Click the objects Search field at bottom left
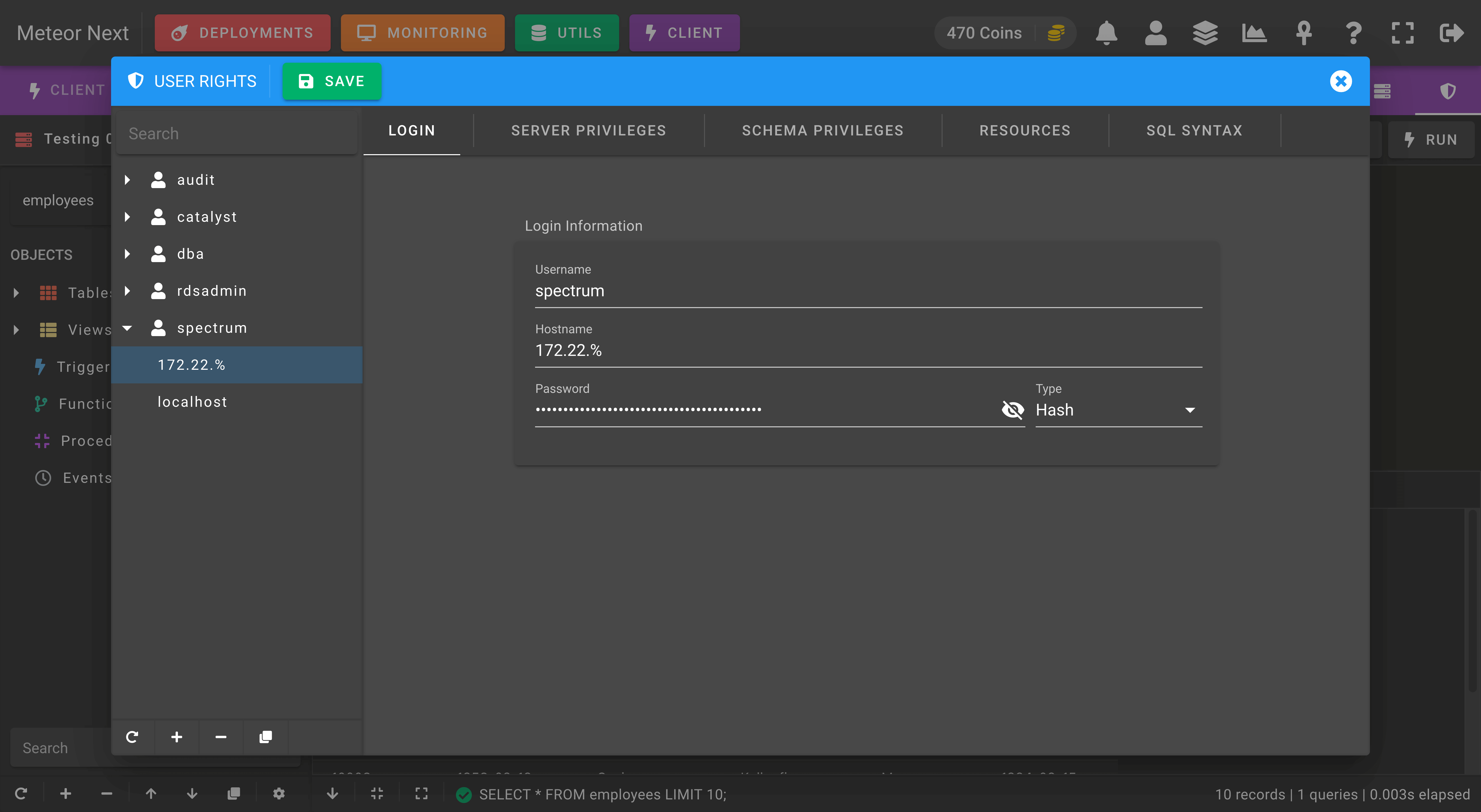This screenshot has height=812, width=1481. click(x=60, y=748)
